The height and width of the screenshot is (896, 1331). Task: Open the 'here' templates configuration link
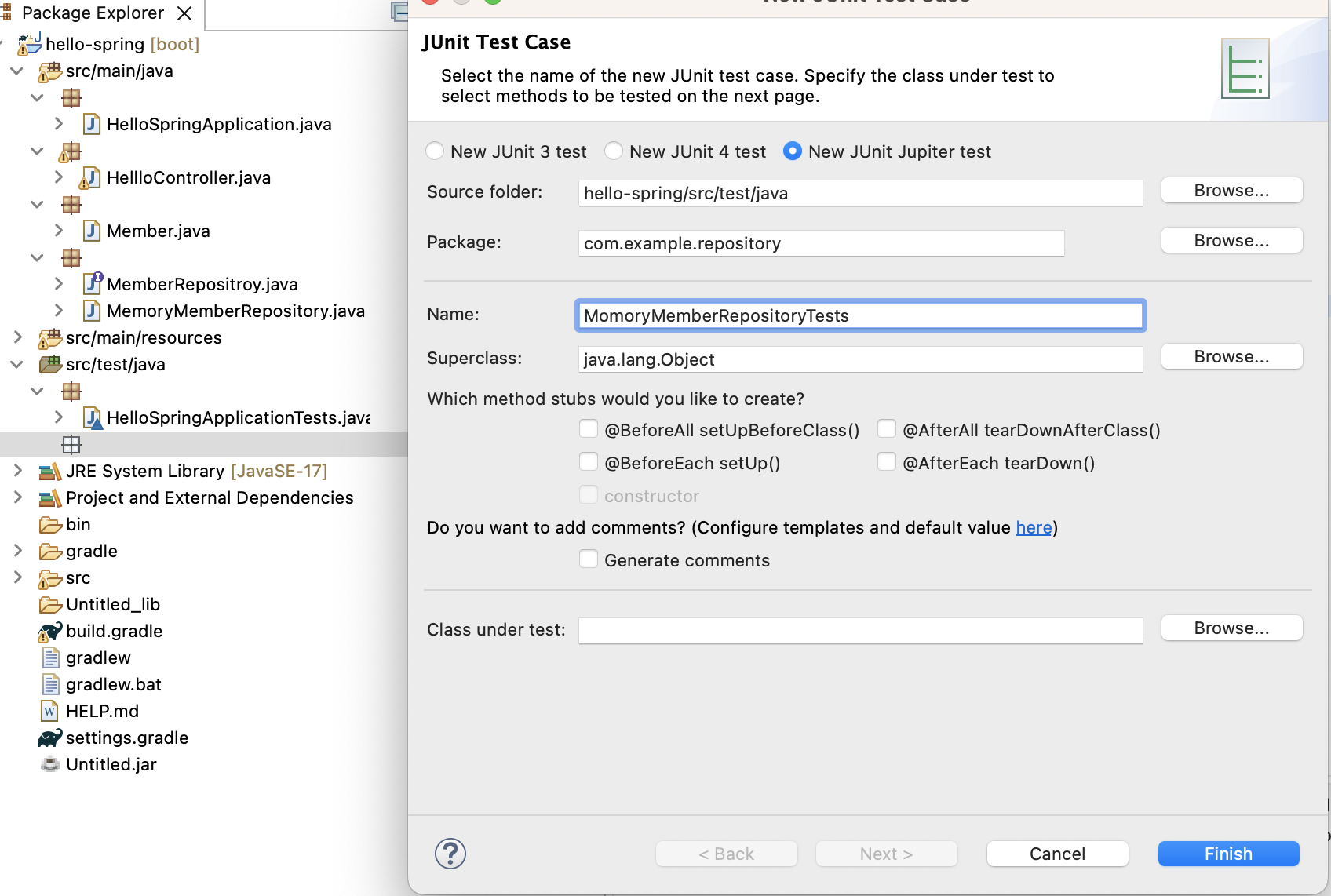pyautogui.click(x=1034, y=528)
